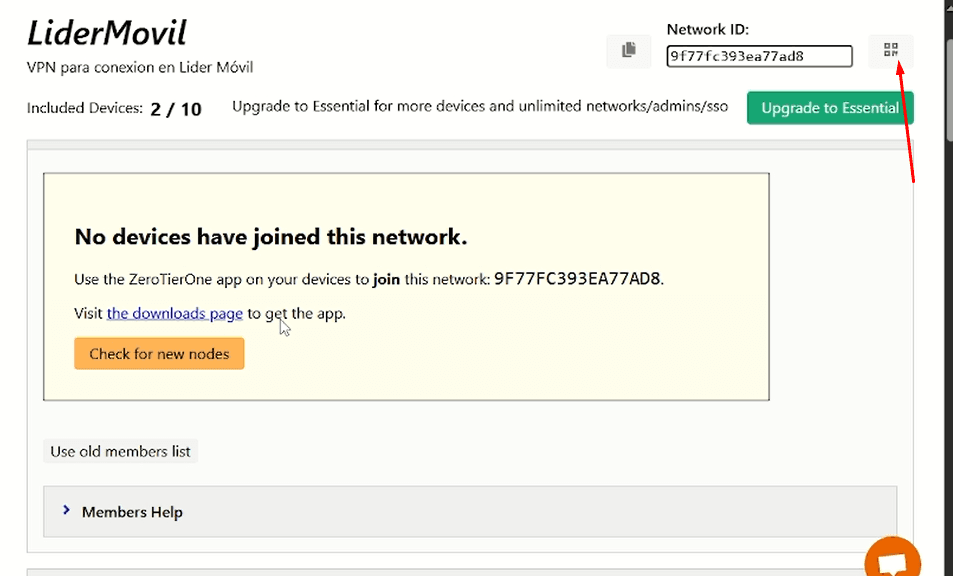Copy the Network ID with clipboard icon
Viewport: 953px width, 576px height.
[x=628, y=51]
